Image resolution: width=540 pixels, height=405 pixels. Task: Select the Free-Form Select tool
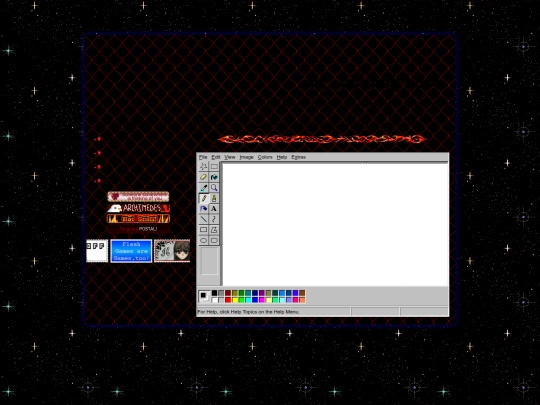(x=204, y=167)
